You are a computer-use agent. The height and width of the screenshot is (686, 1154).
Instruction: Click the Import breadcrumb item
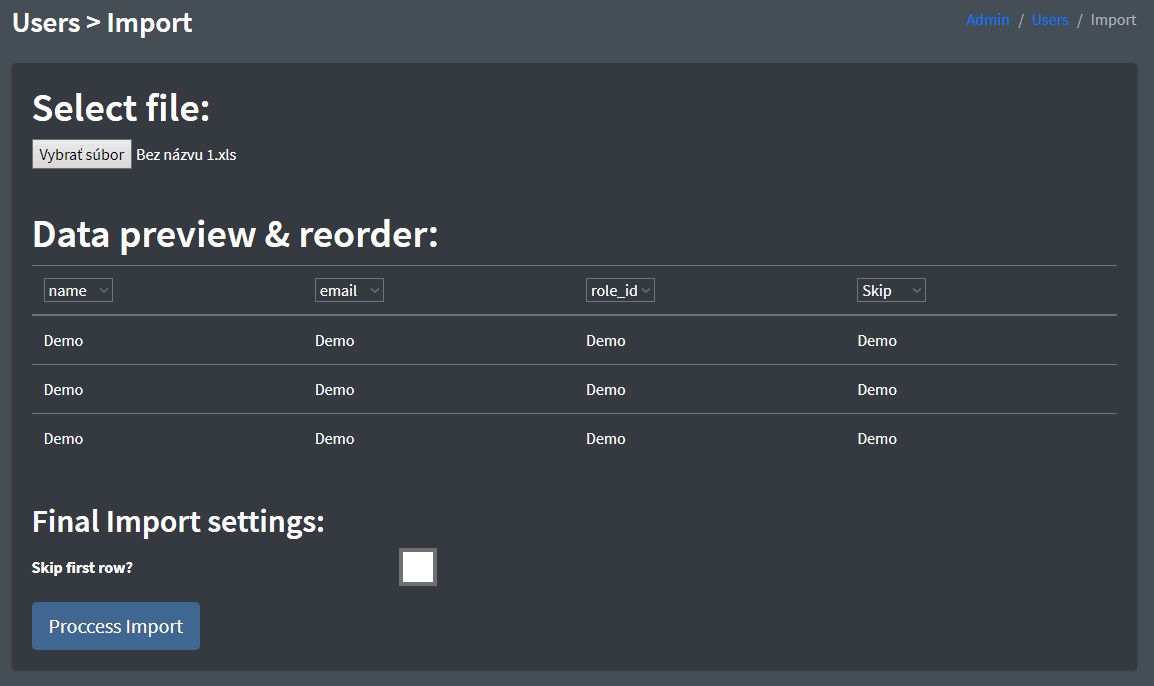[1113, 20]
